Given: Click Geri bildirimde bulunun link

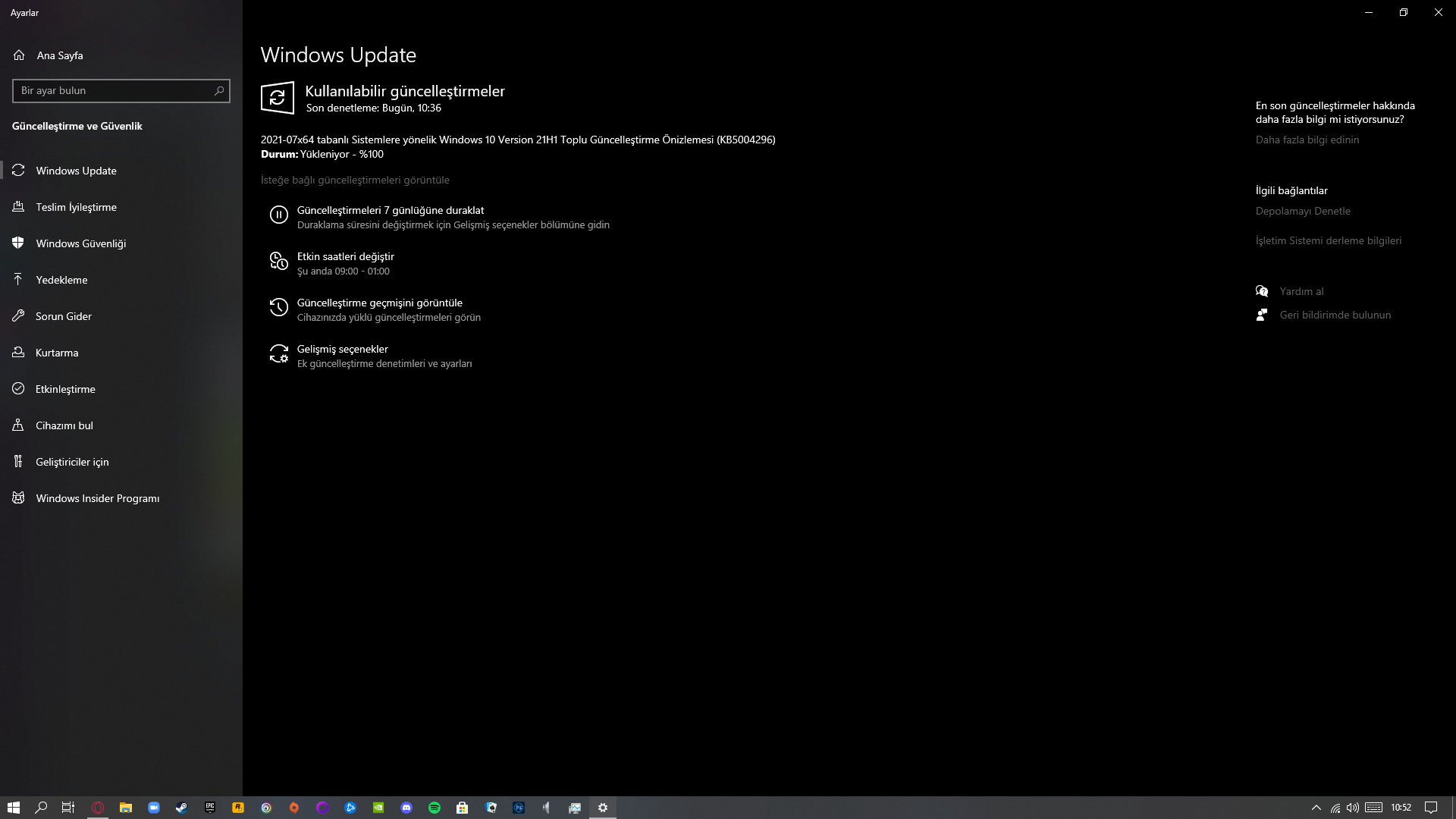Looking at the screenshot, I should pos(1335,315).
